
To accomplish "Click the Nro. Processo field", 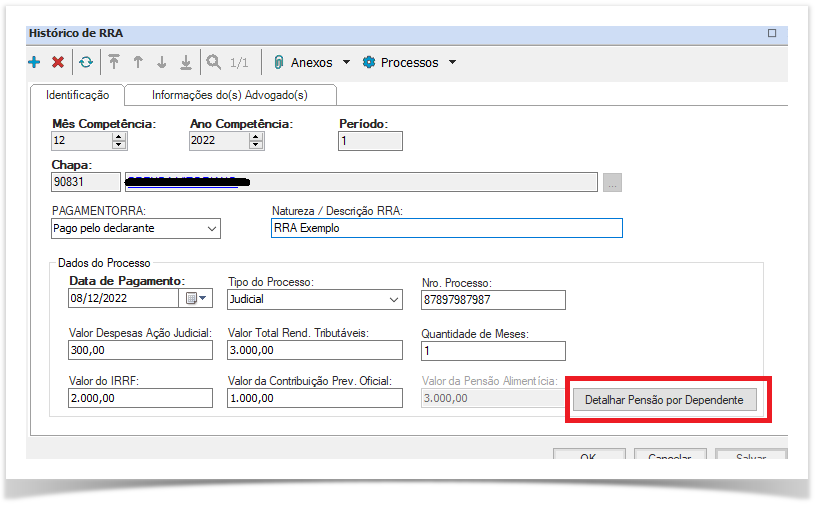I will [493, 300].
